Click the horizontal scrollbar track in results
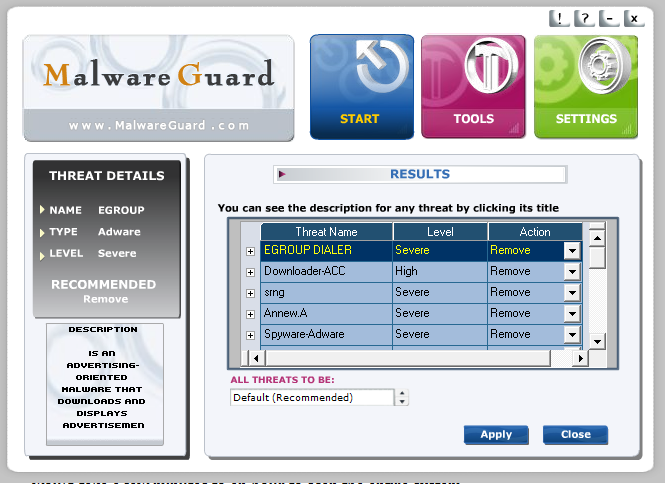This screenshot has width=665, height=484. tap(408, 358)
